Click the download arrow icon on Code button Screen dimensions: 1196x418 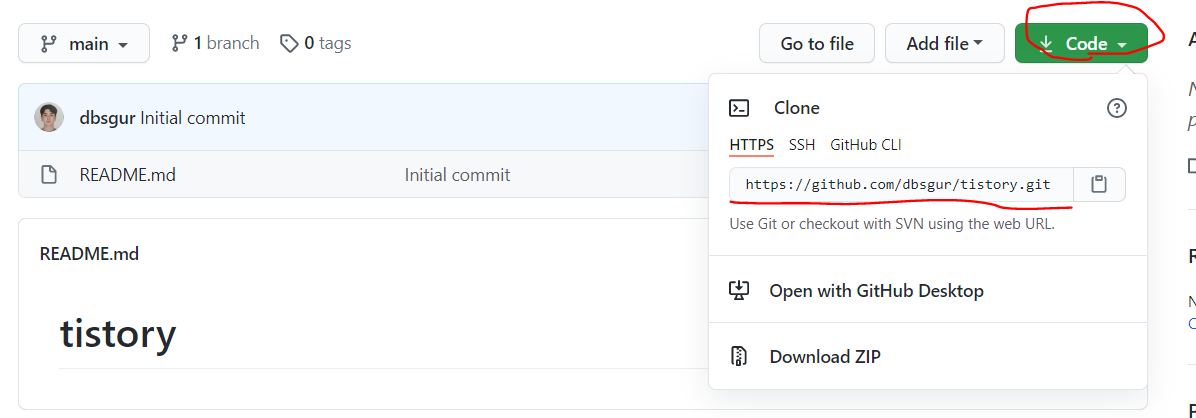(1046, 45)
